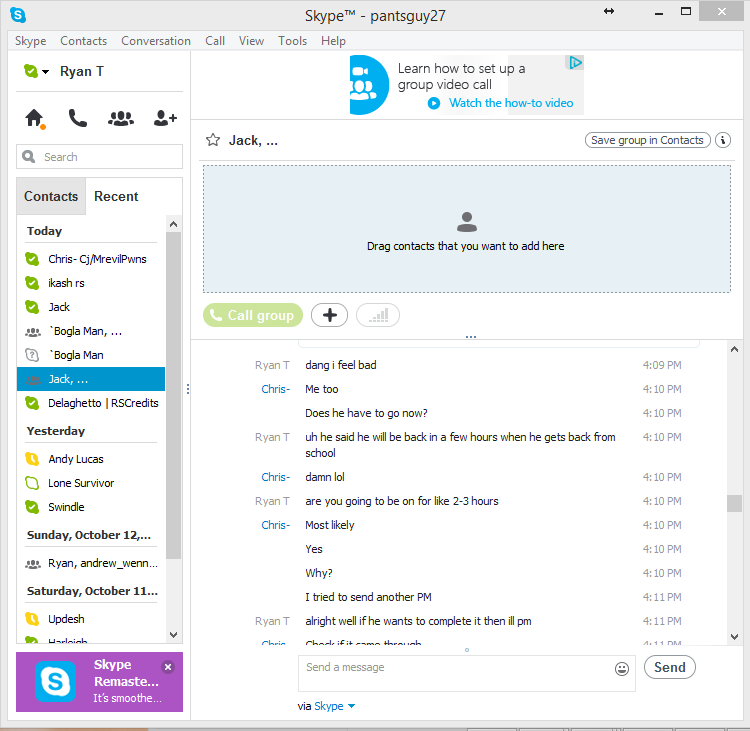The width and height of the screenshot is (750, 731).
Task: Click Save group in Contacts button
Action: [647, 140]
